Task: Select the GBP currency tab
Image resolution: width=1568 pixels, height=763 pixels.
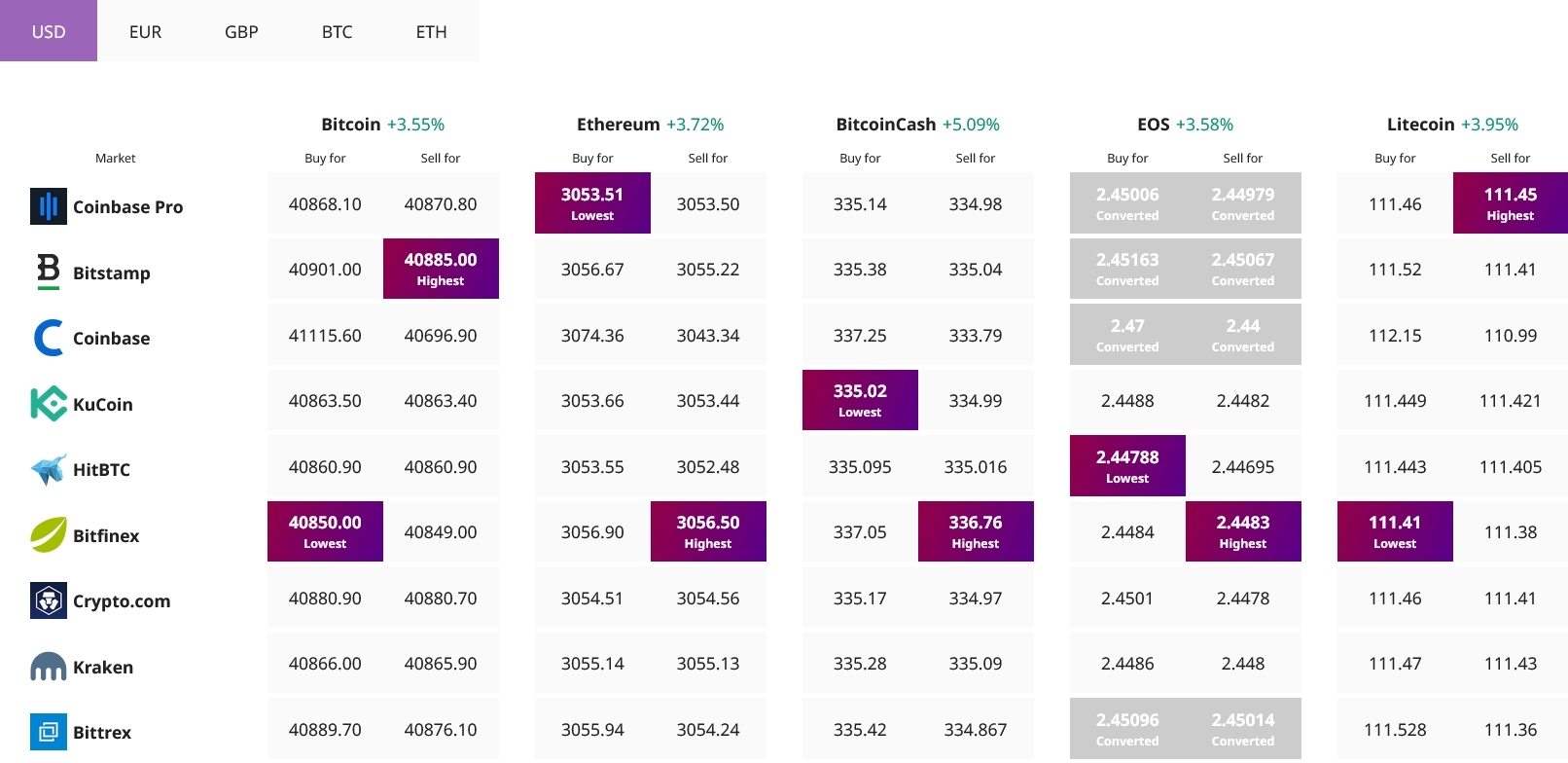Action: point(241,31)
